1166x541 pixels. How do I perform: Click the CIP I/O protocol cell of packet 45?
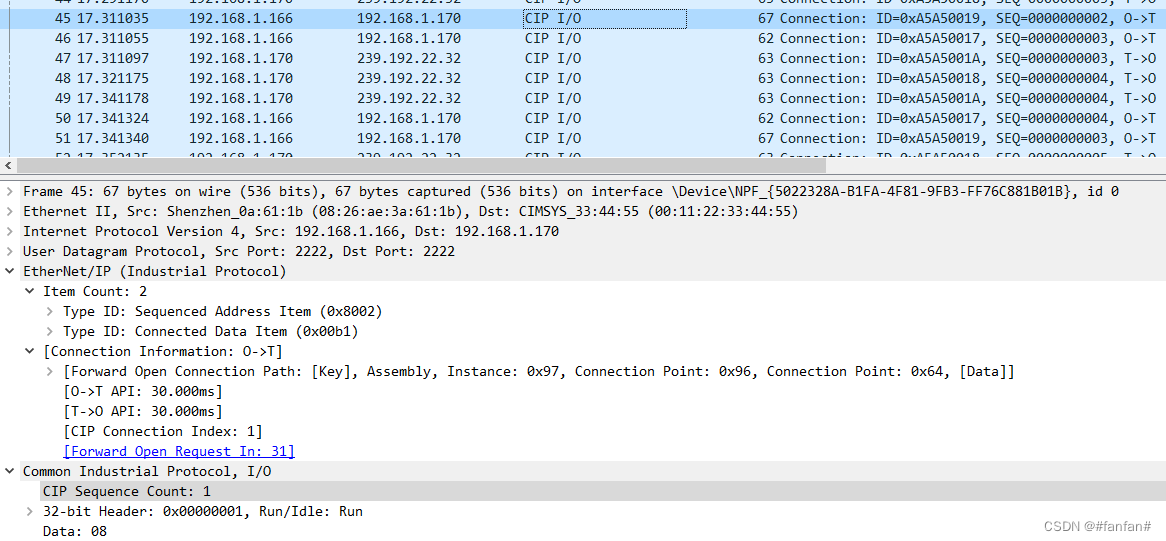pos(605,19)
